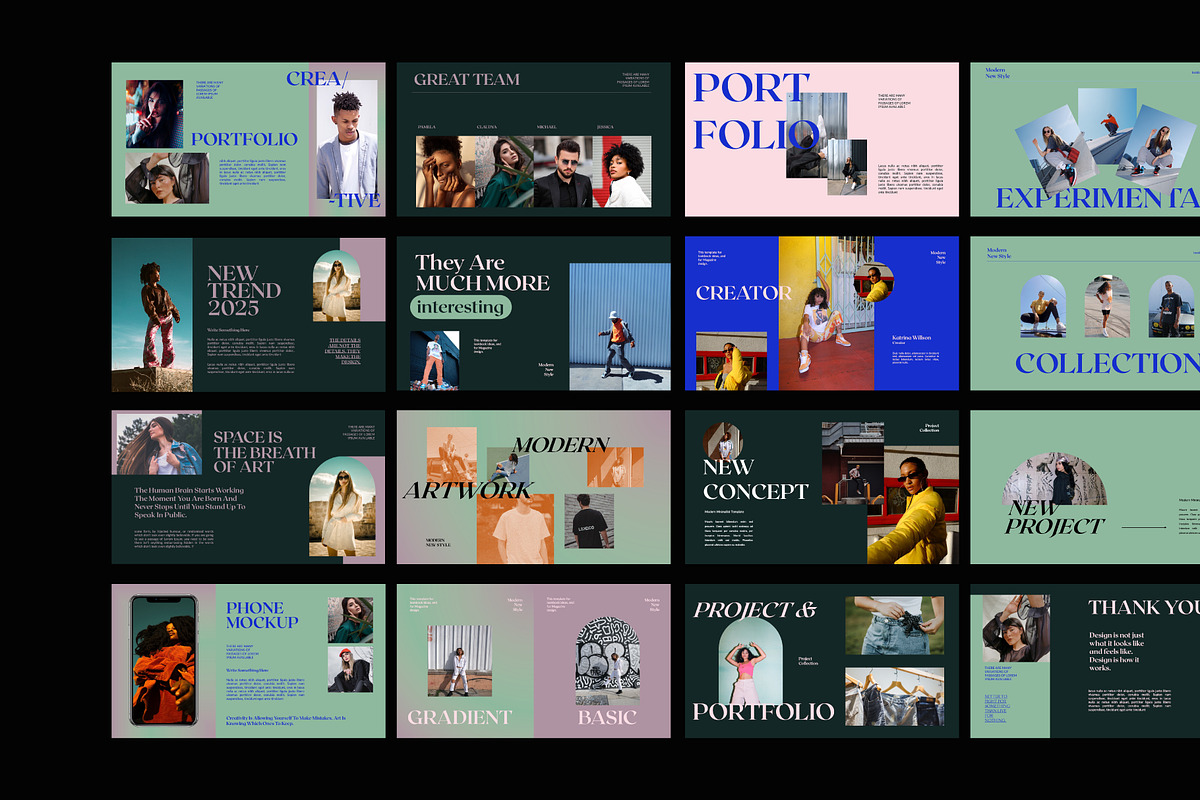This screenshot has width=1200, height=800.
Task: Open the Project & Portfolio slide
Action: (x=821, y=661)
